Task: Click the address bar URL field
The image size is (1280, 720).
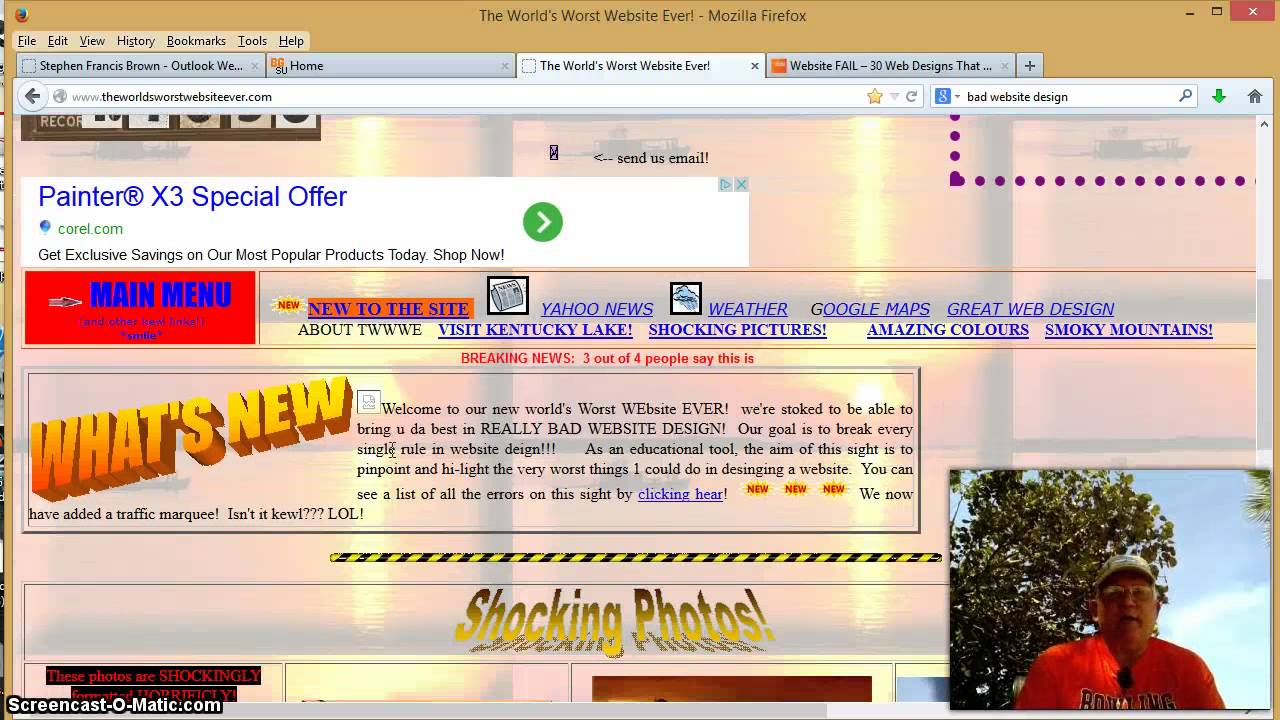Action: (460, 96)
